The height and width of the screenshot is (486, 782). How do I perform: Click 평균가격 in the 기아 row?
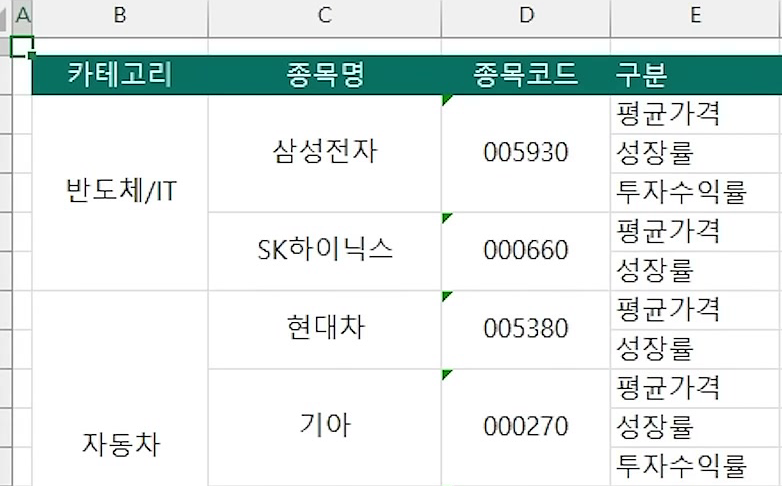coord(696,388)
